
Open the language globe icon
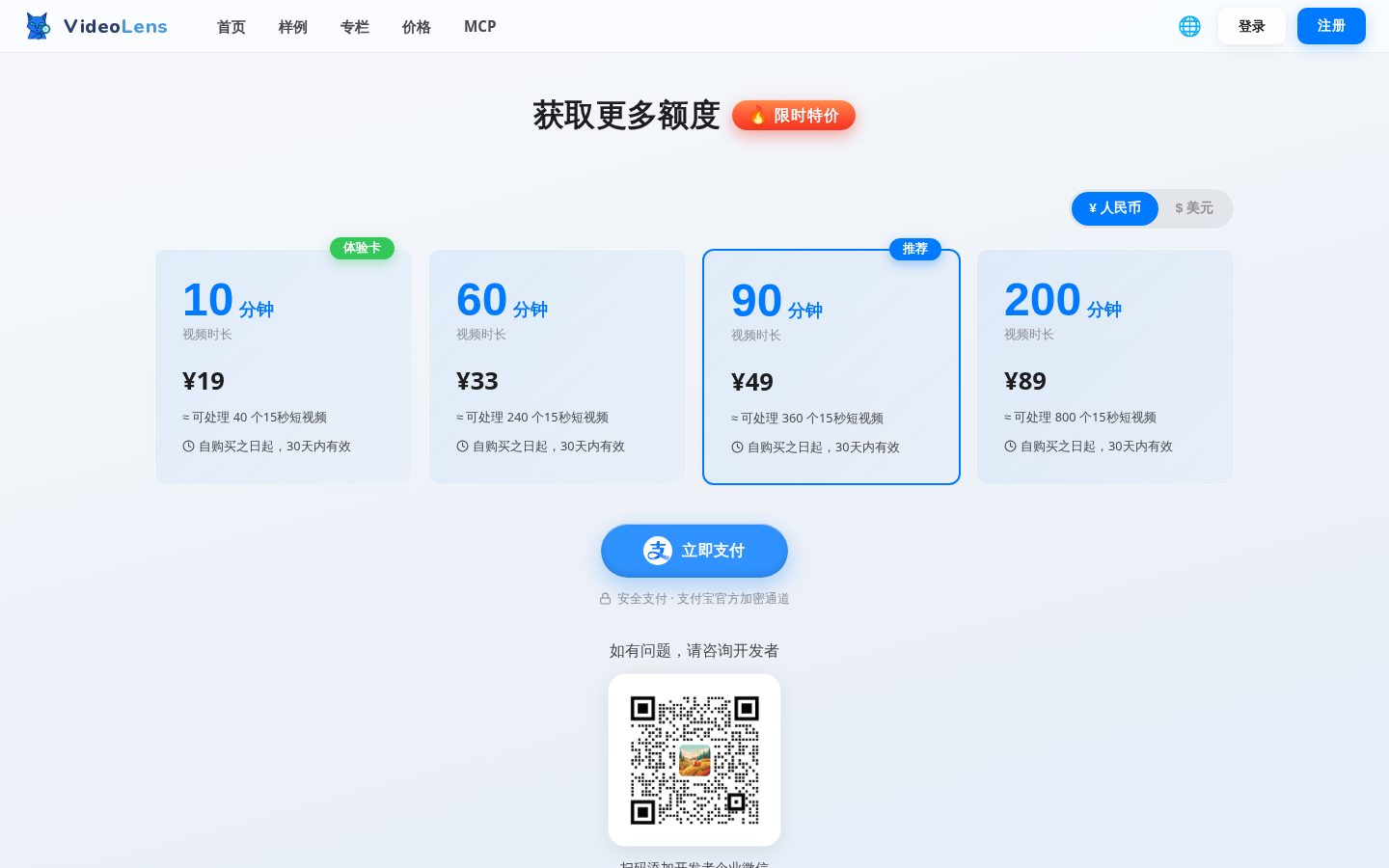1189,26
